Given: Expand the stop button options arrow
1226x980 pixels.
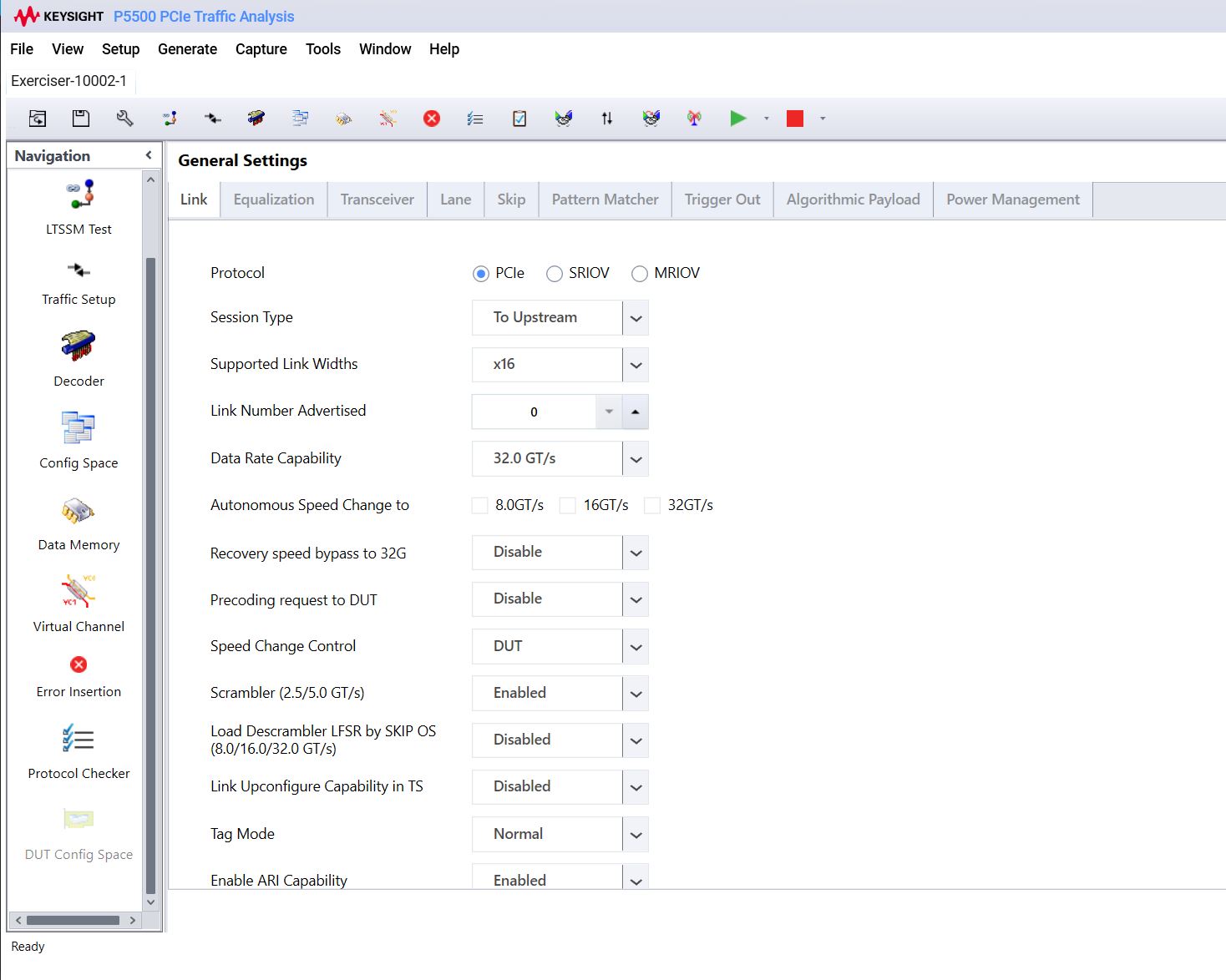Looking at the screenshot, I should [x=823, y=119].
